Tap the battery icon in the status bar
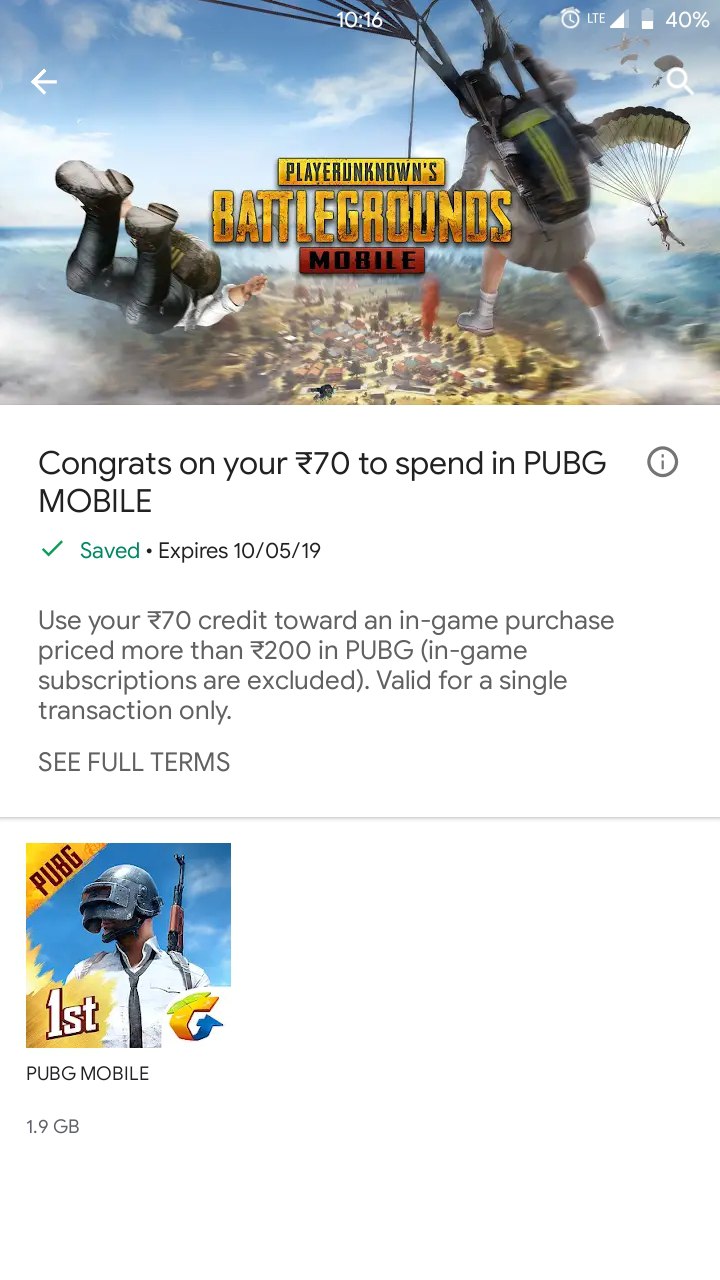Viewport: 720px width, 1280px height. pyautogui.click(x=647, y=19)
